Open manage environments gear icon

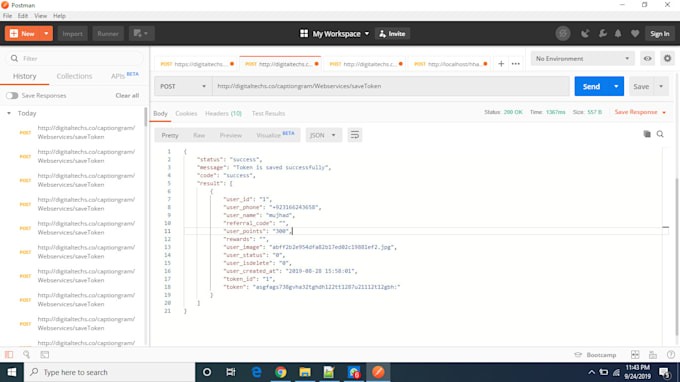tap(667, 59)
